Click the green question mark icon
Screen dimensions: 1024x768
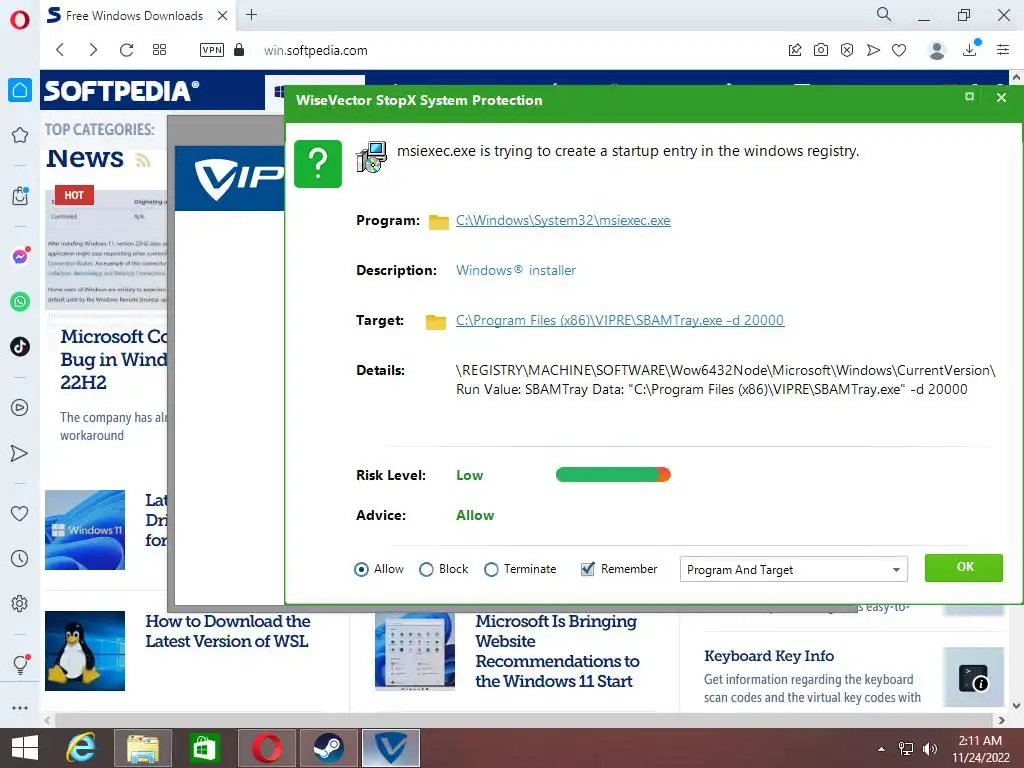click(x=318, y=164)
